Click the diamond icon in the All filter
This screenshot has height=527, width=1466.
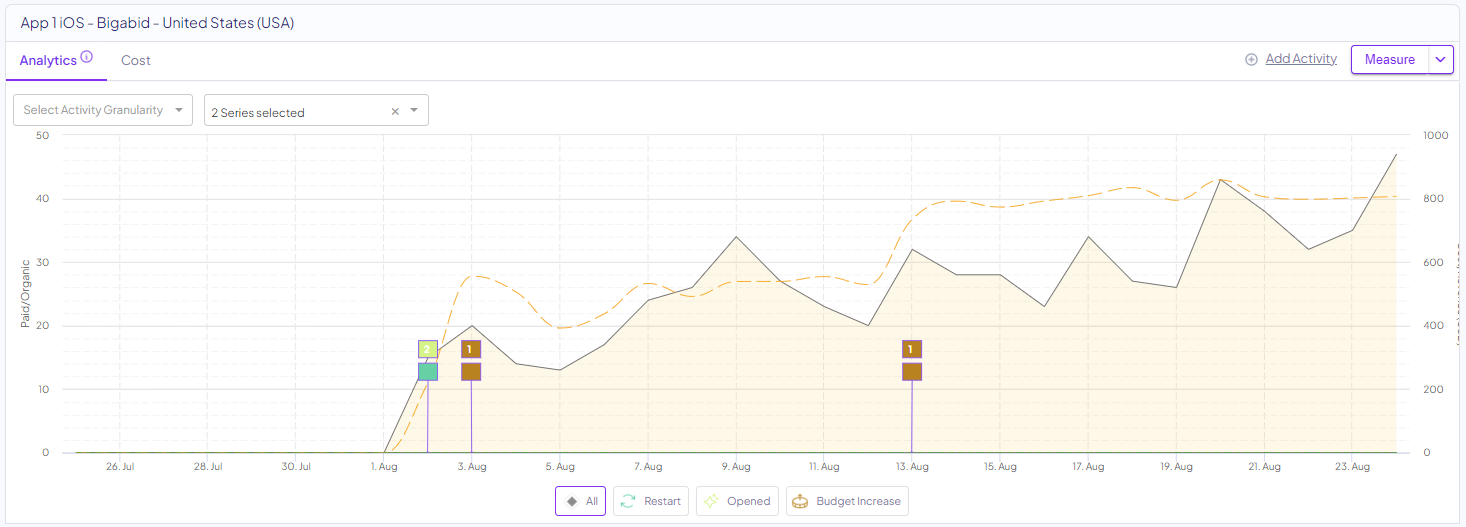(x=571, y=501)
